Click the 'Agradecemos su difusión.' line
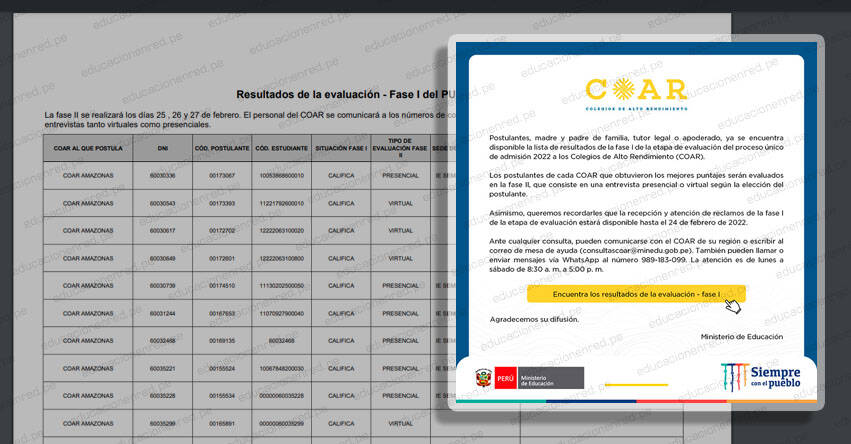Viewport: 851px width, 444px height. point(534,319)
